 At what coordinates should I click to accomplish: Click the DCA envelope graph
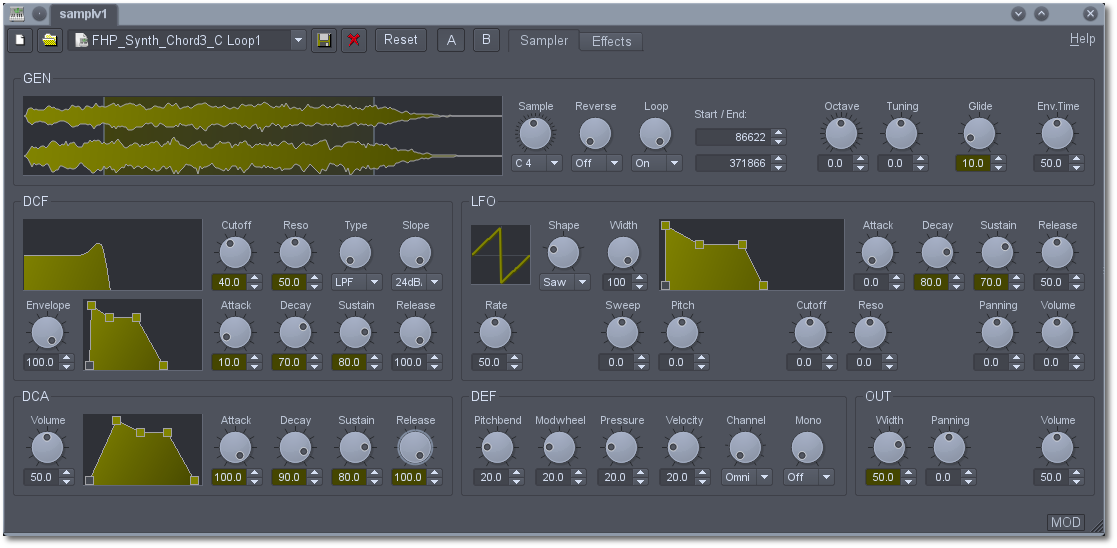click(142, 450)
